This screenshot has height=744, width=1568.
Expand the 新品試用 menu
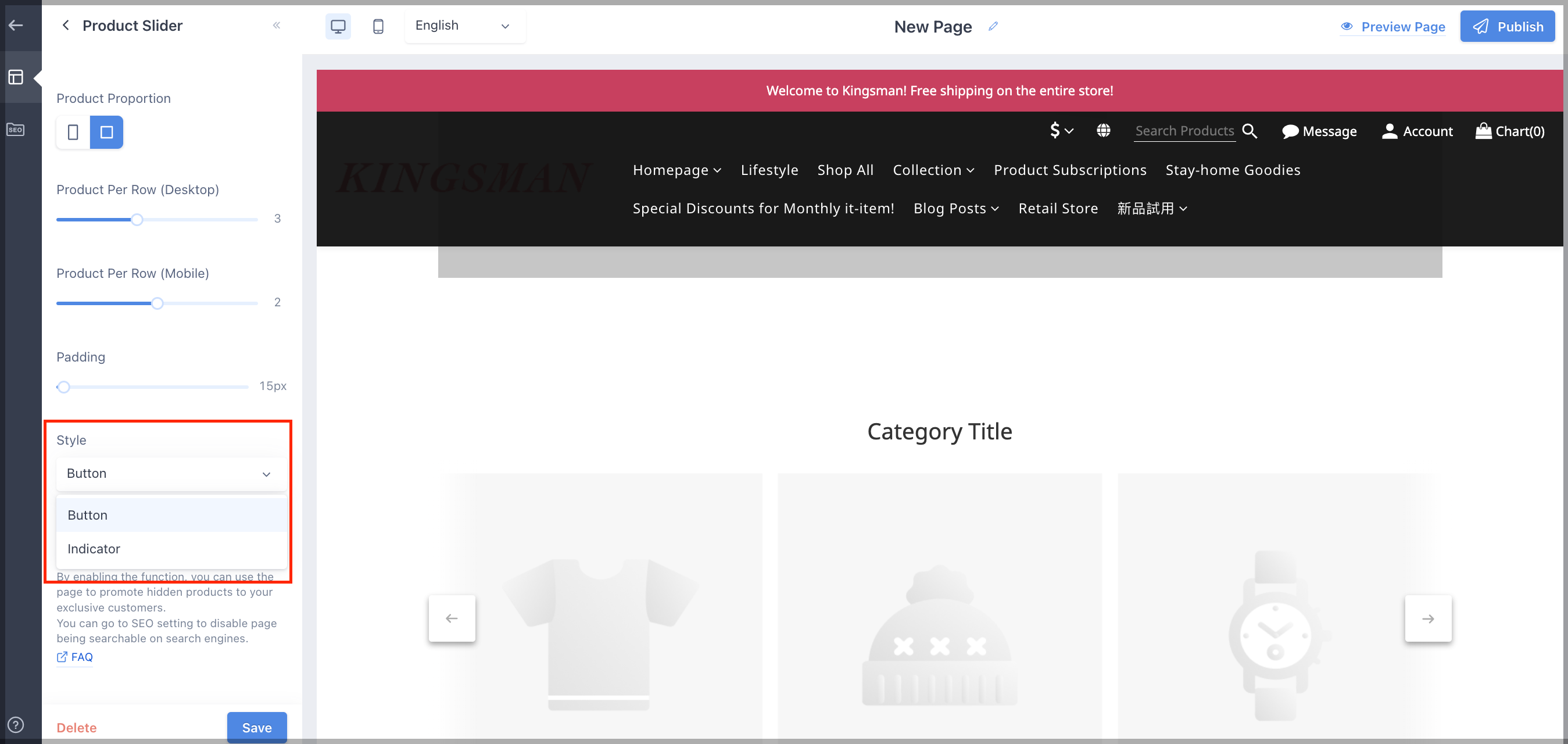1152,208
